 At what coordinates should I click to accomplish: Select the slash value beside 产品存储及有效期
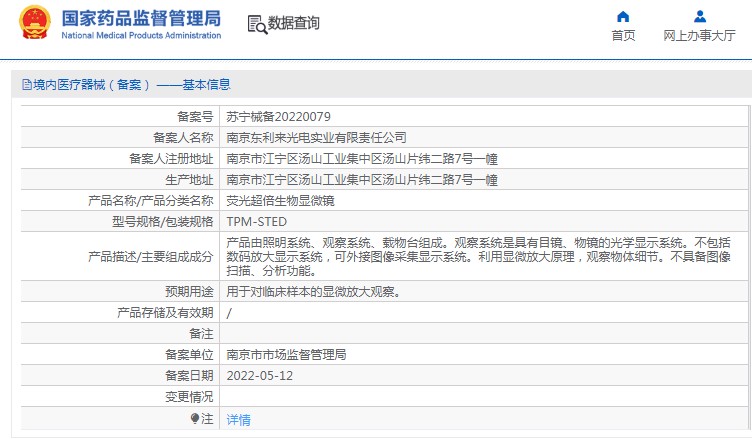(229, 313)
